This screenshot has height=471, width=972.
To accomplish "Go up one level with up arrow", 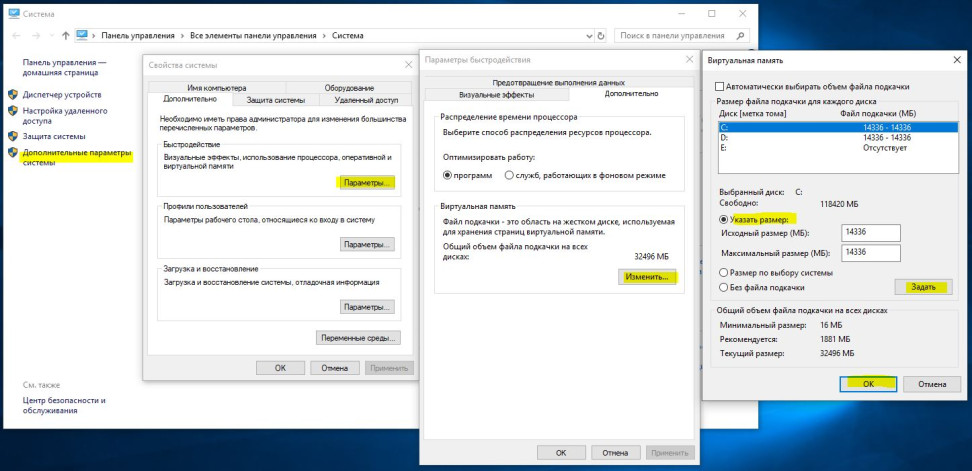I will pyautogui.click(x=66, y=35).
